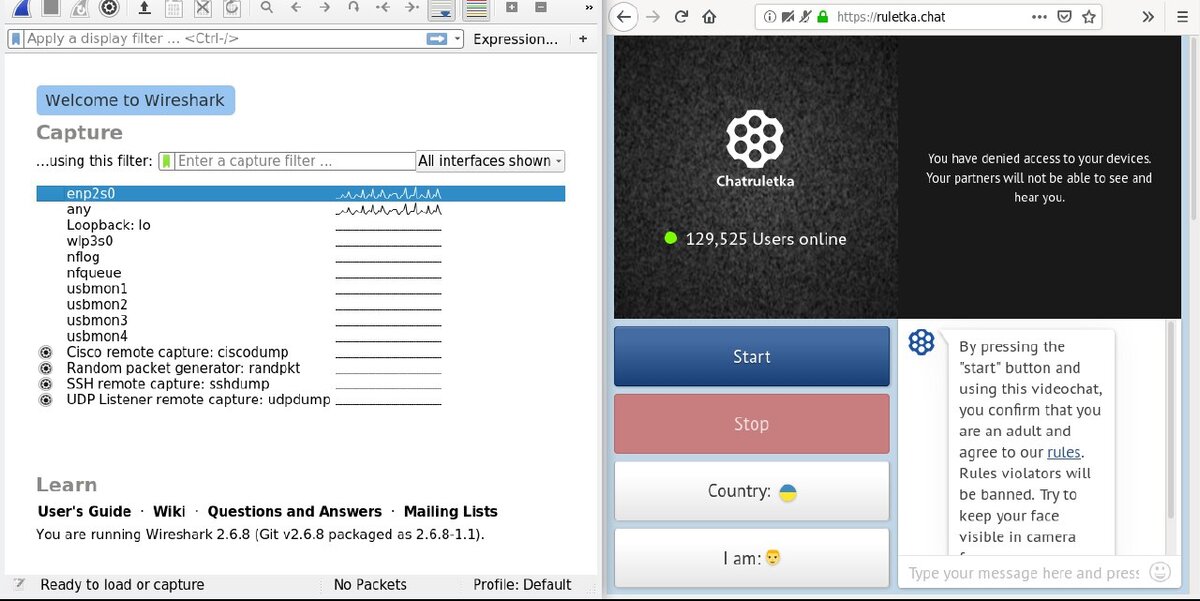1200x601 pixels.
Task: Open Capture options via the gear icon
Action: point(108,9)
